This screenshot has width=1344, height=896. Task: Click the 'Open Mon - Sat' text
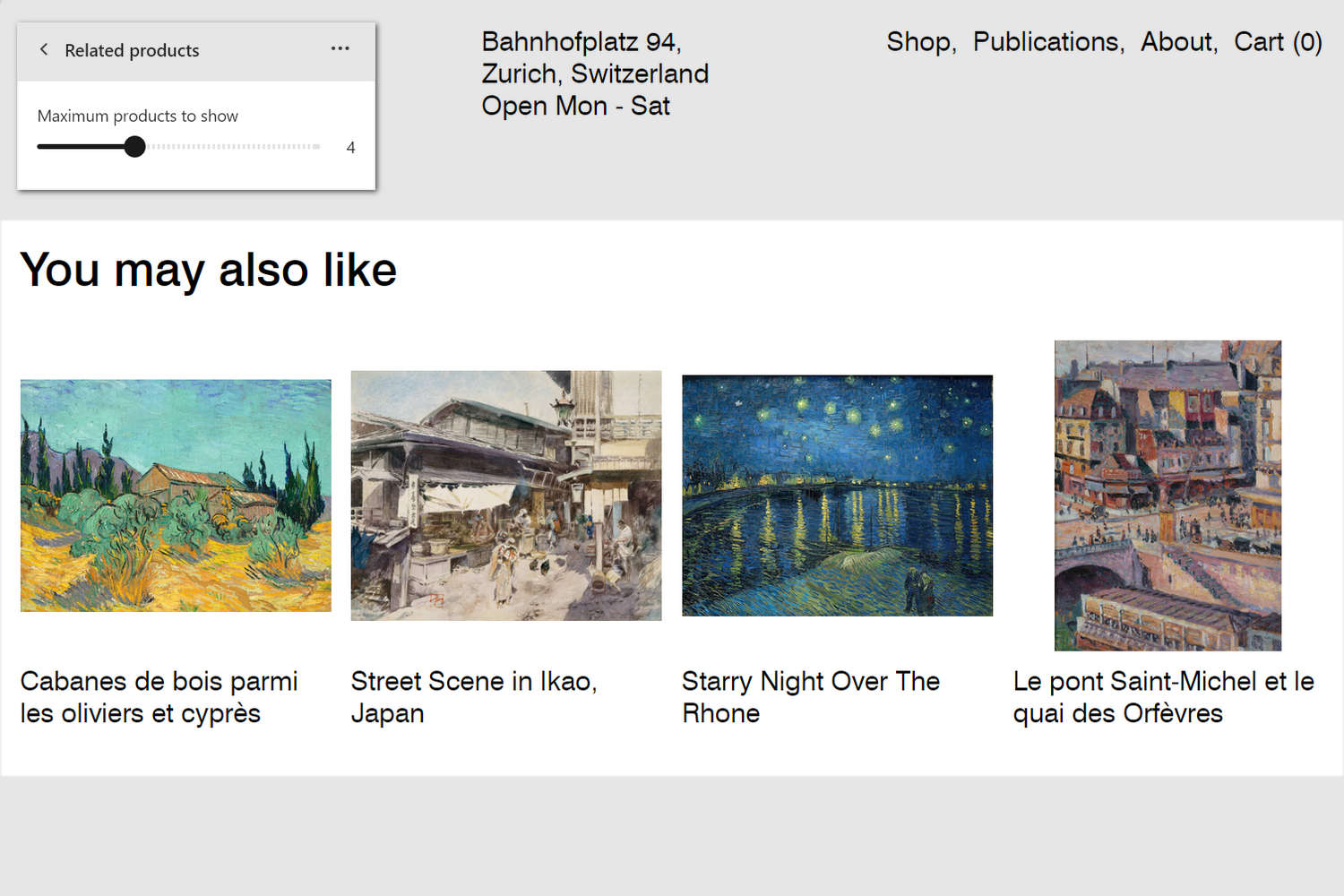pyautogui.click(x=575, y=106)
